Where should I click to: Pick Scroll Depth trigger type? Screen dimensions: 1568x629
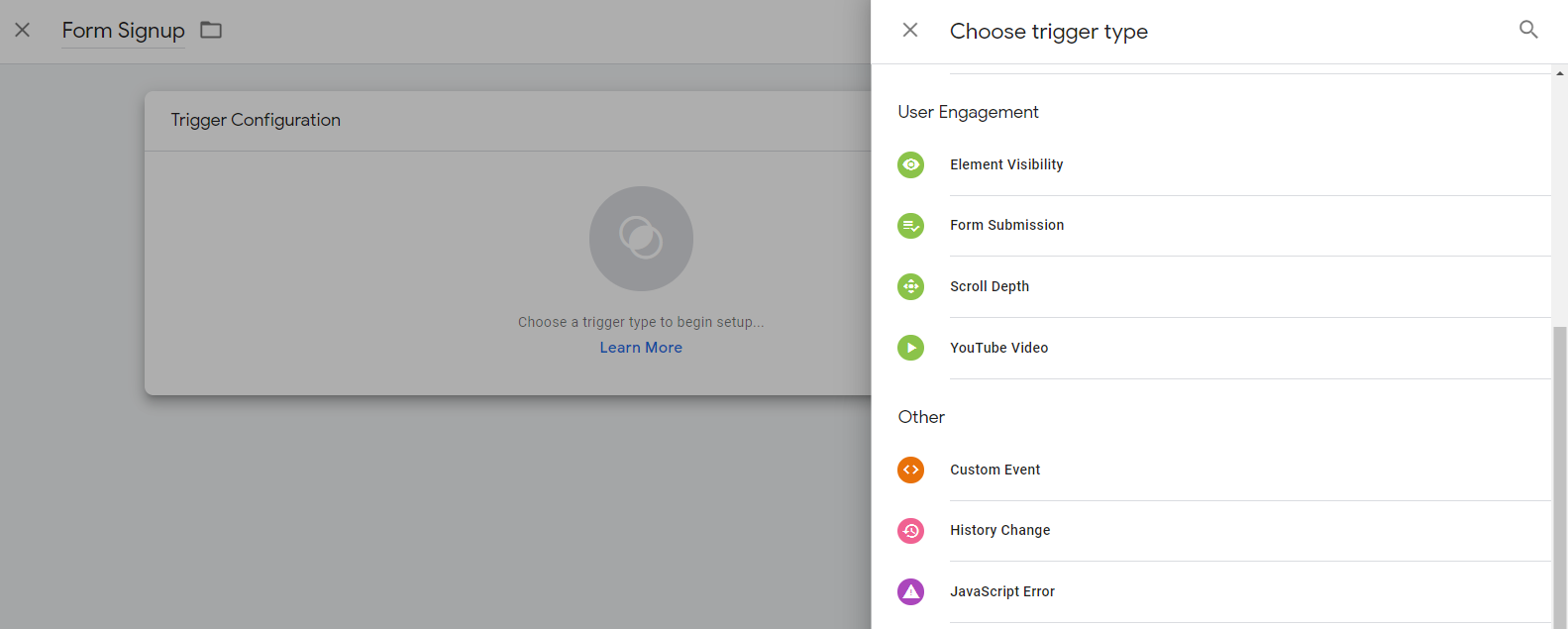point(1224,286)
